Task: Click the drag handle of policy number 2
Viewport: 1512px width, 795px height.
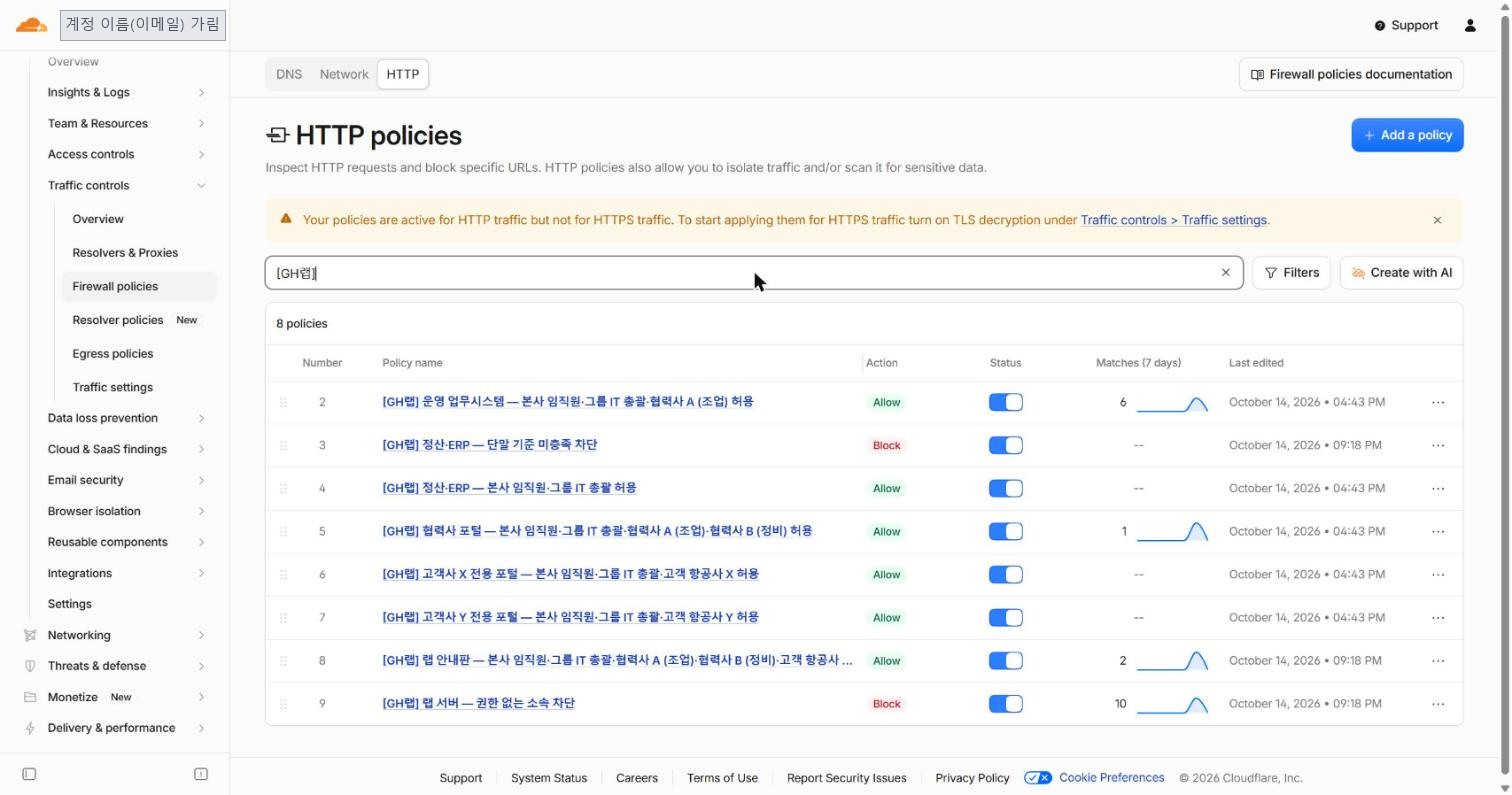Action: point(283,402)
